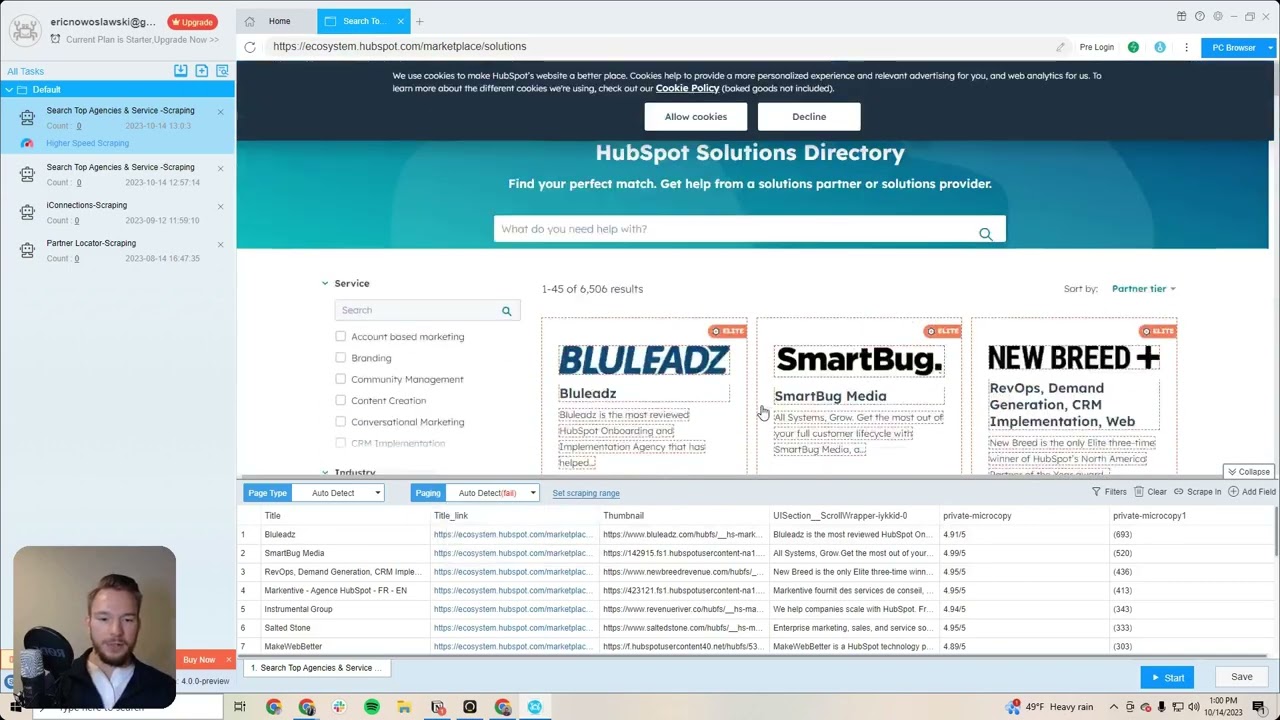Click the Set scraping range link
Screen dimensions: 1280x720
coord(586,493)
